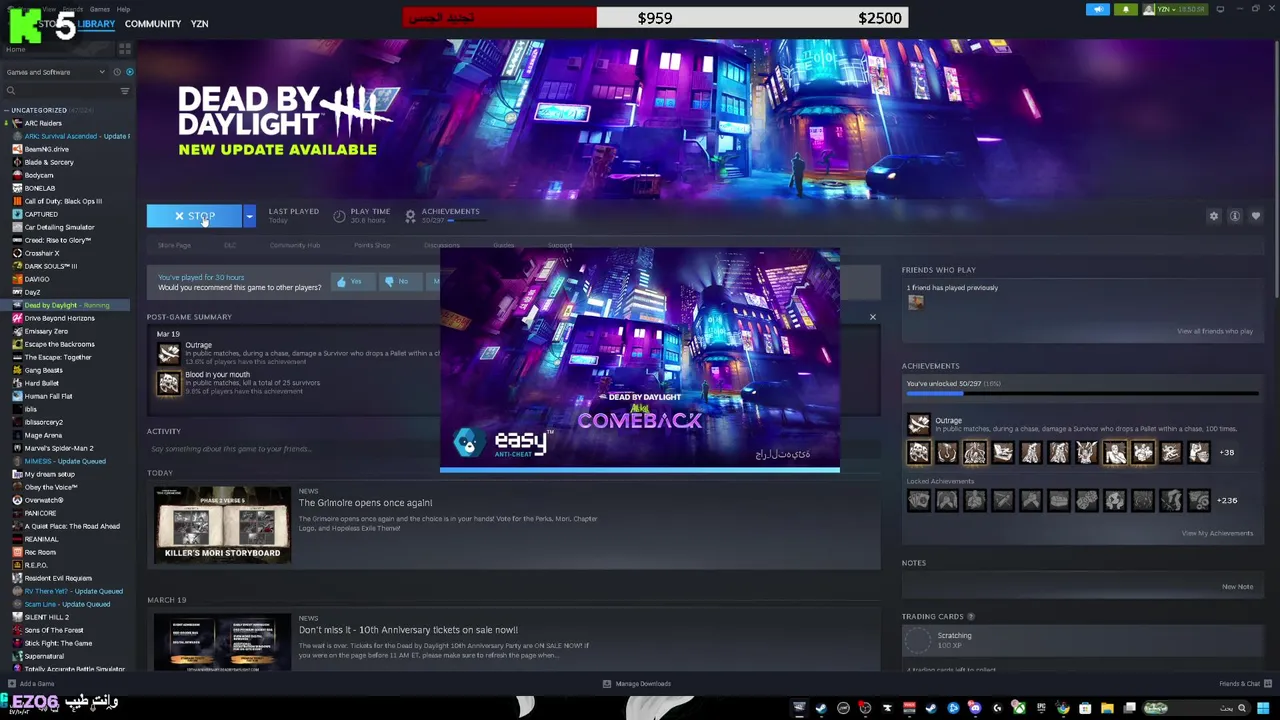The image size is (1280, 720).
Task: Open Steam announcements megaphone icon
Action: pos(1098,9)
